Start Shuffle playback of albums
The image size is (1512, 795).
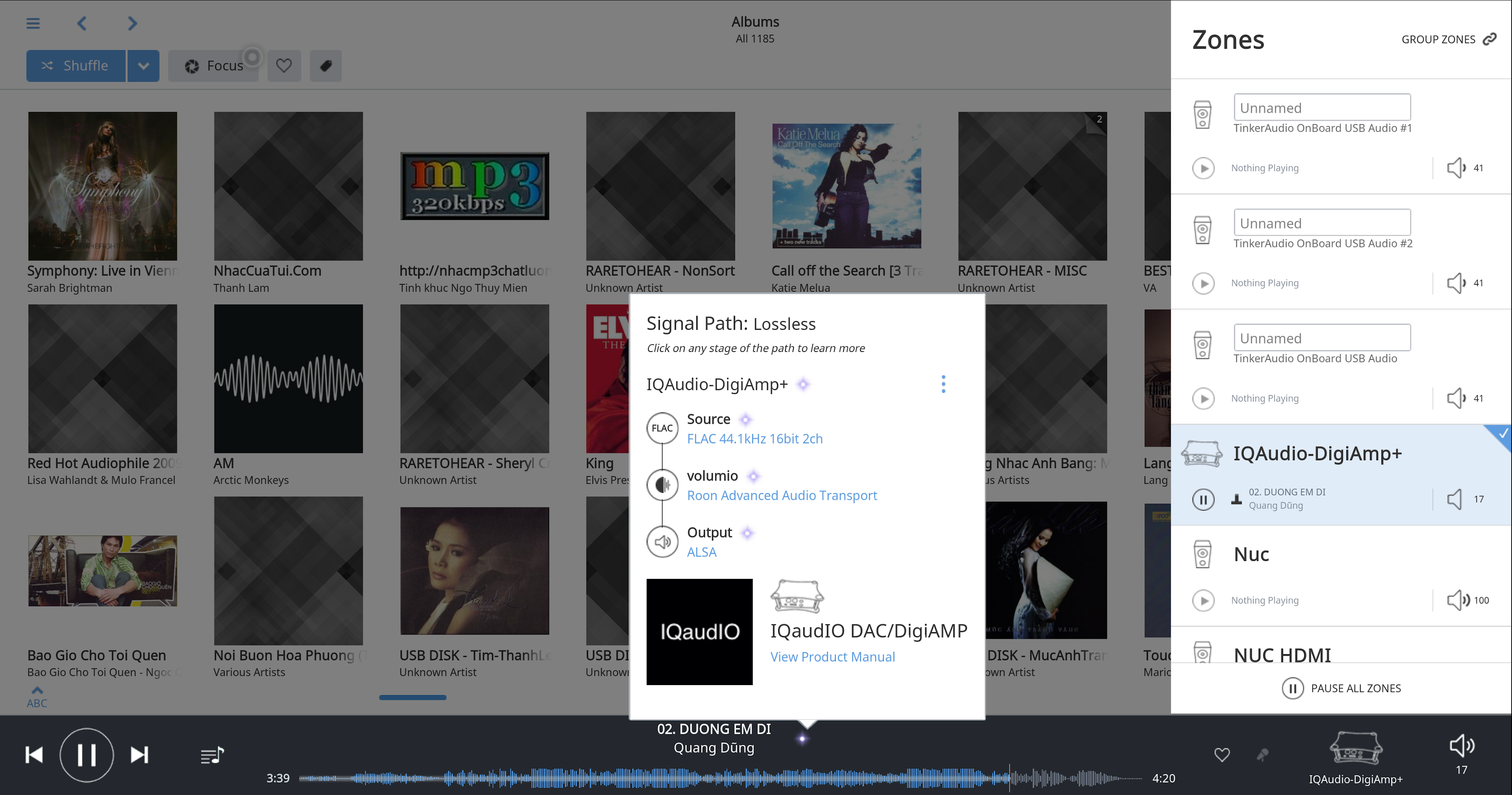[x=76, y=66]
